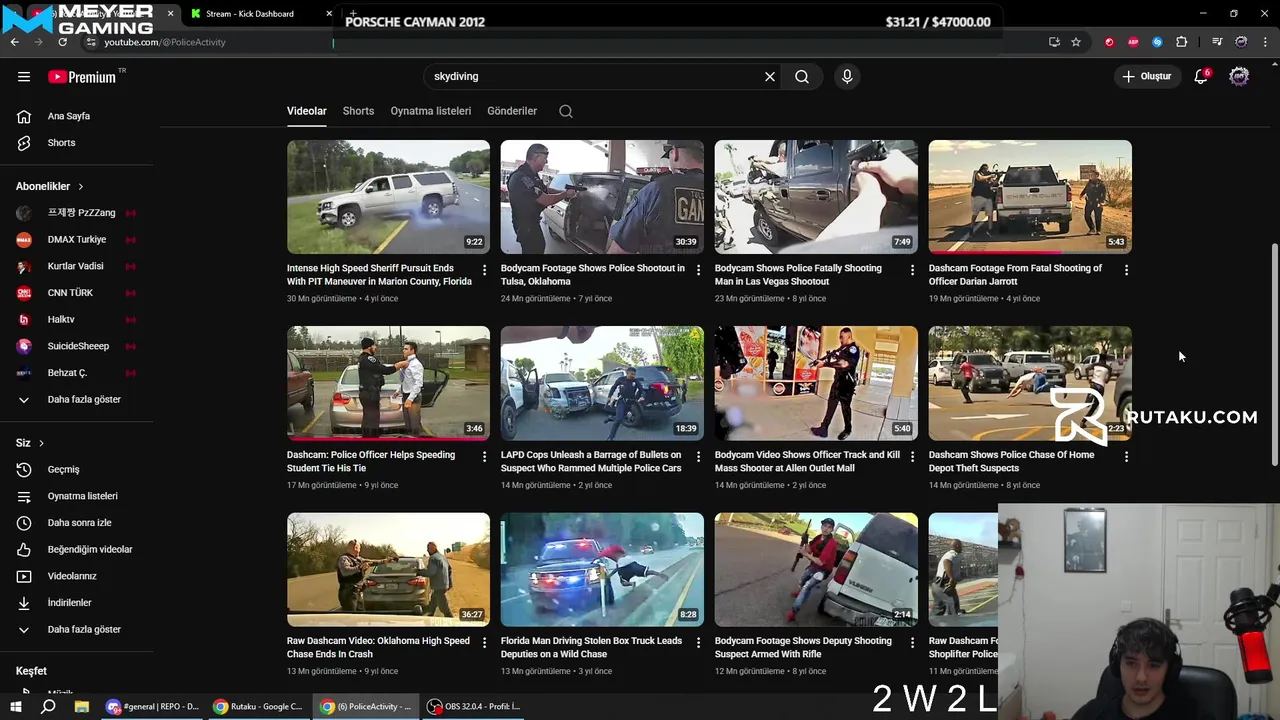Image resolution: width=1280 pixels, height=720 pixels.
Task: Open options for Speeding Student Tie video
Action: click(485, 456)
